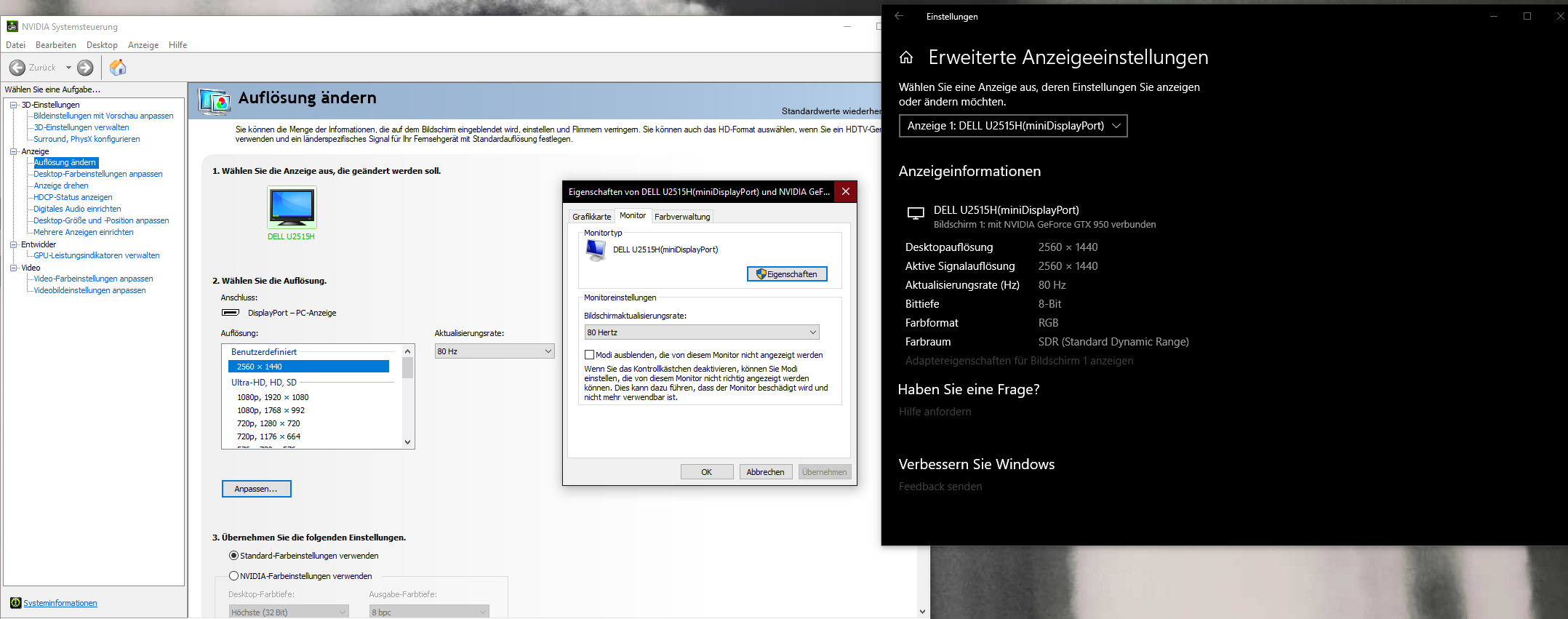The image size is (1568, 619).
Task: Collapse the Entwickler tree node
Action: coord(13,244)
